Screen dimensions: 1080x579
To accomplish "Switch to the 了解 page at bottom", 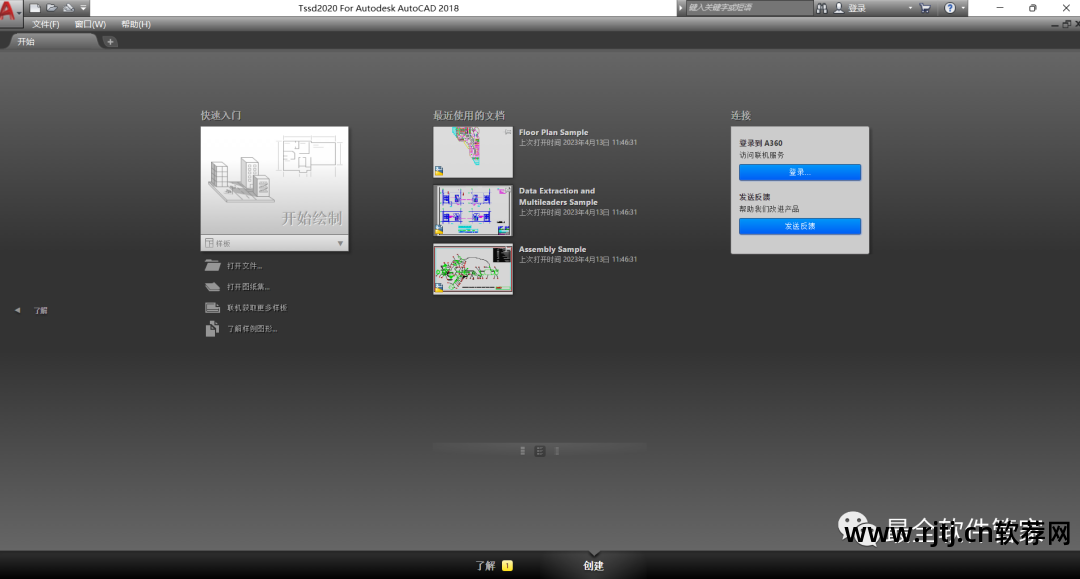I will pos(486,566).
